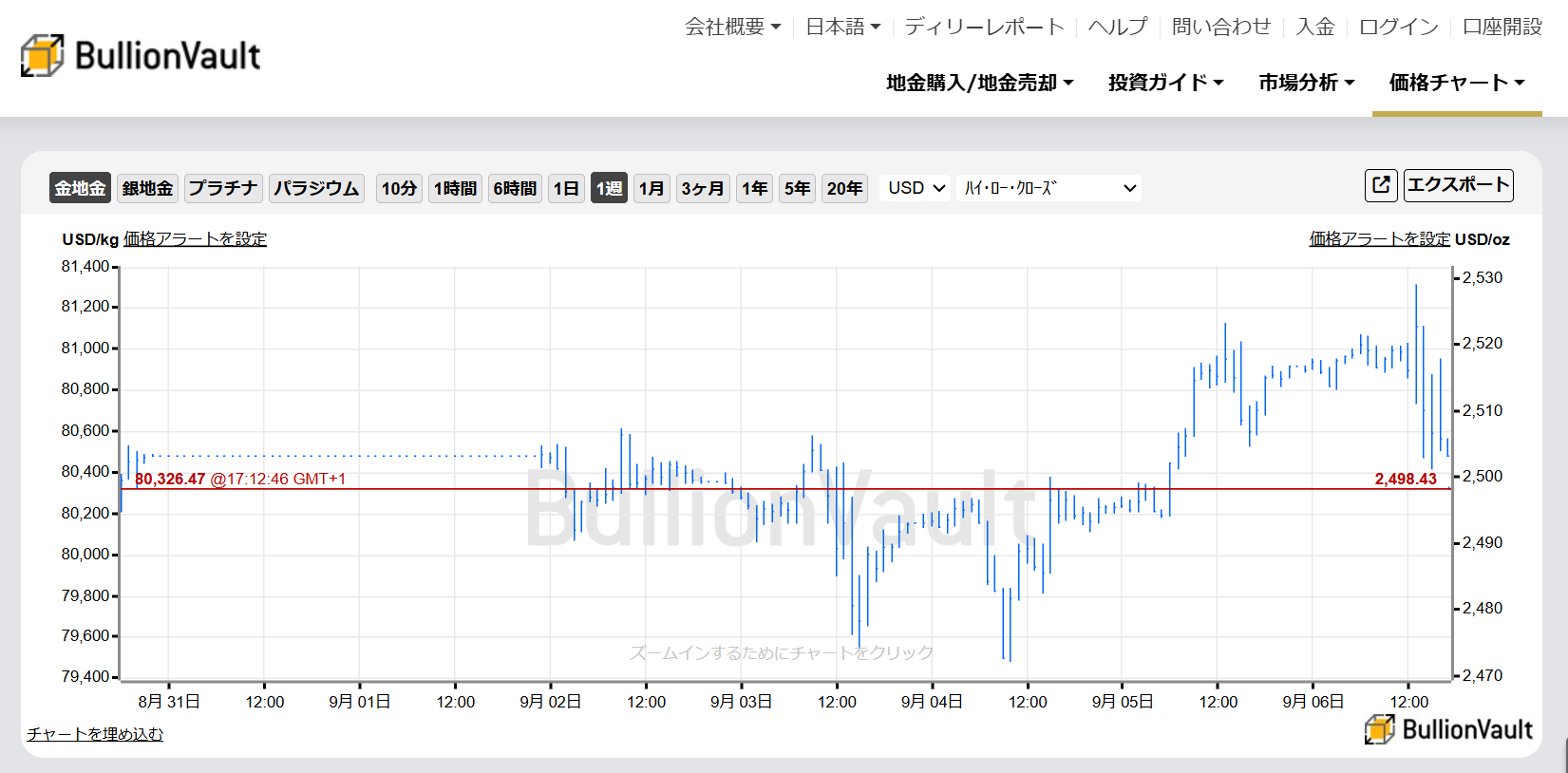Viewport: 1568px width, 773px height.
Task: Click the 80,000 left-axis value label
Action: tap(85, 555)
